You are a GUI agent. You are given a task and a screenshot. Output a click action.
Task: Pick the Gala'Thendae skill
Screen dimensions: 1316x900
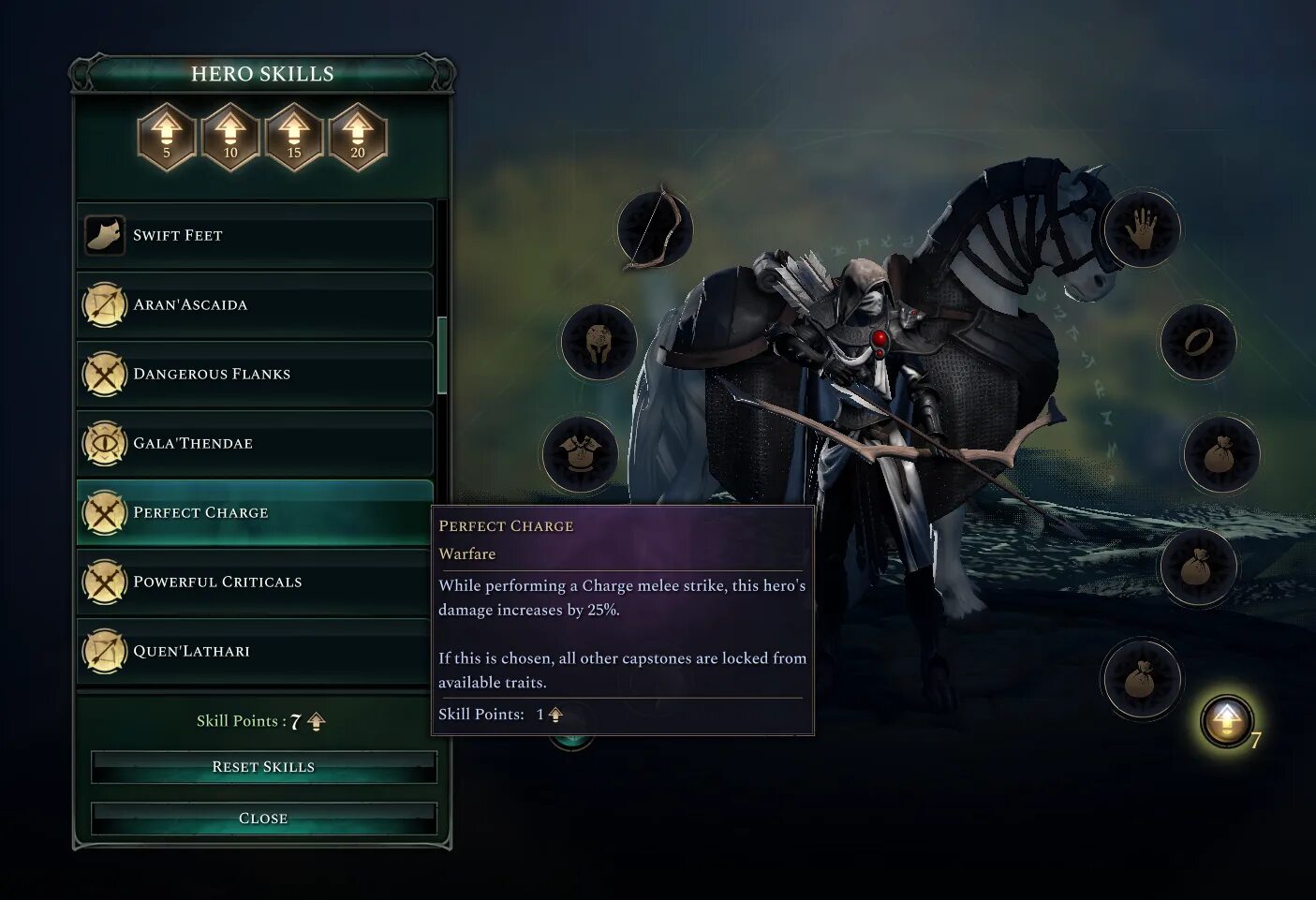click(x=255, y=443)
